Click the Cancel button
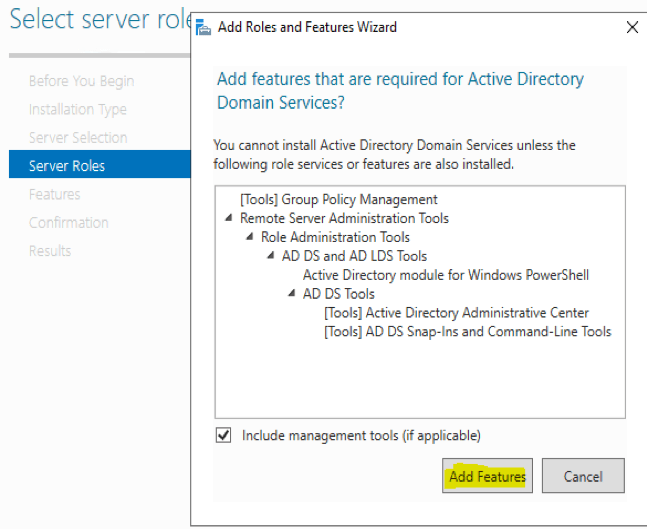The image size is (647, 529). click(582, 477)
